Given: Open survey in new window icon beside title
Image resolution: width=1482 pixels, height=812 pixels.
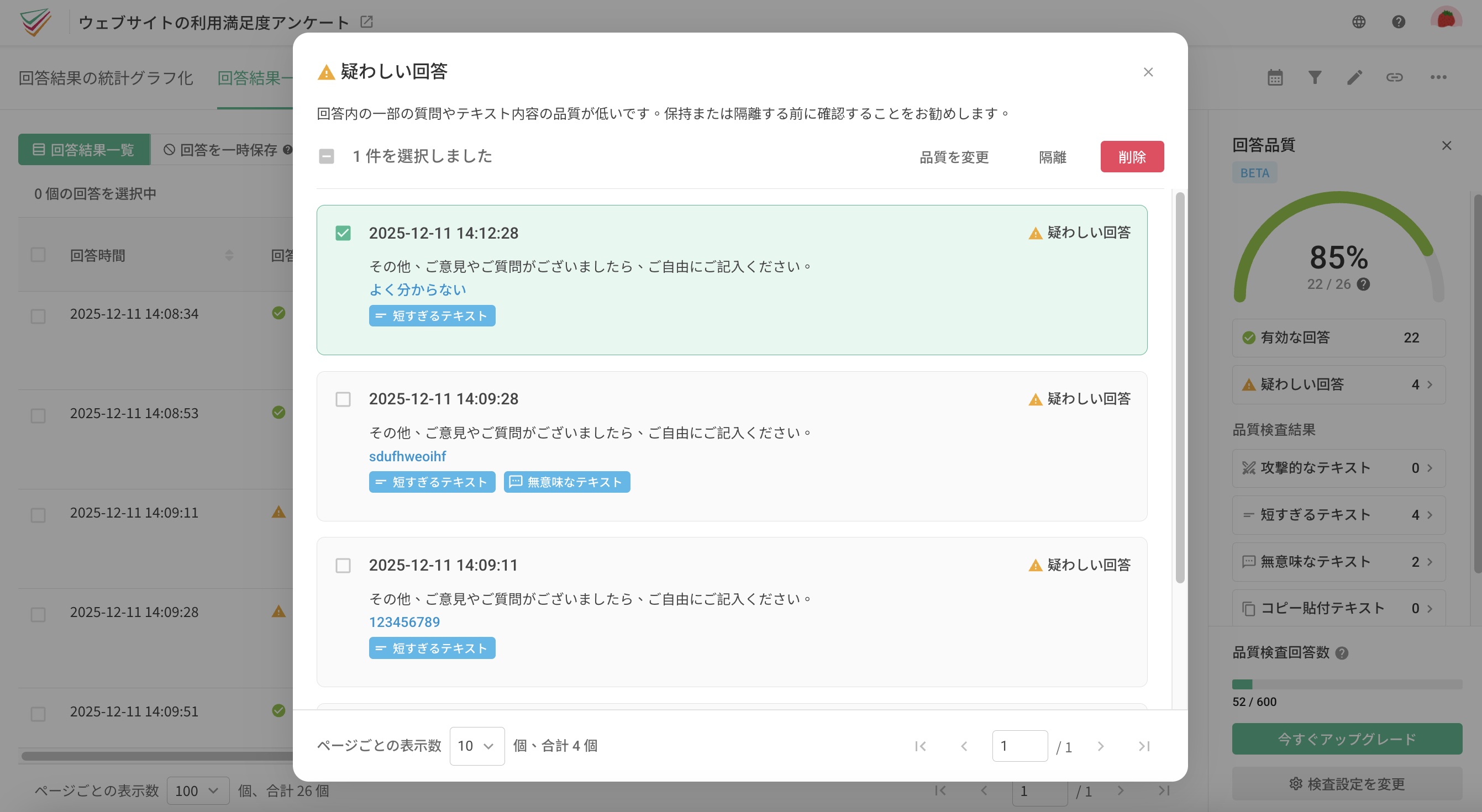Looking at the screenshot, I should (x=366, y=22).
